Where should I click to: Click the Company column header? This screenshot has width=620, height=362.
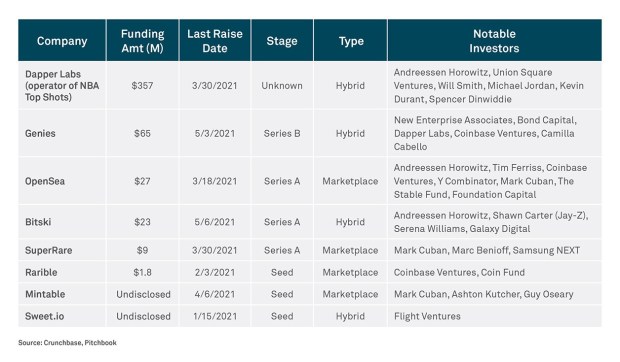coord(62,41)
